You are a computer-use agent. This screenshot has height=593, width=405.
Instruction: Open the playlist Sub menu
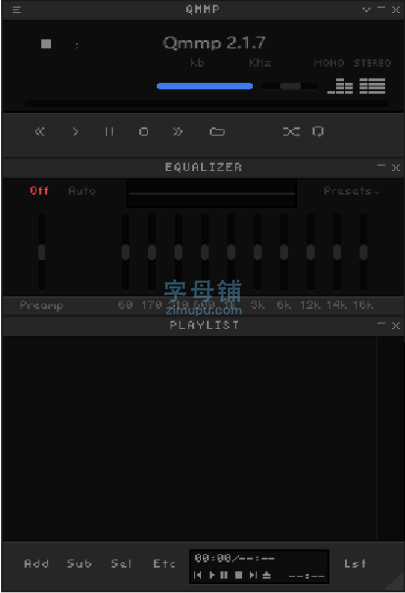(79, 564)
